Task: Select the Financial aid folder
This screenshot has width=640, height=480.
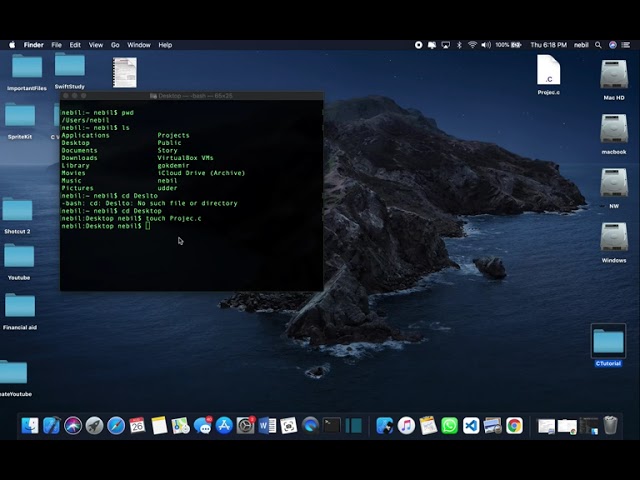Action: click(20, 306)
